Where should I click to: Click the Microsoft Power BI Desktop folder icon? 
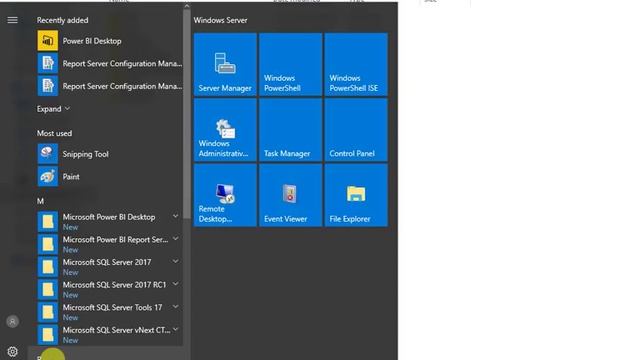(x=48, y=222)
